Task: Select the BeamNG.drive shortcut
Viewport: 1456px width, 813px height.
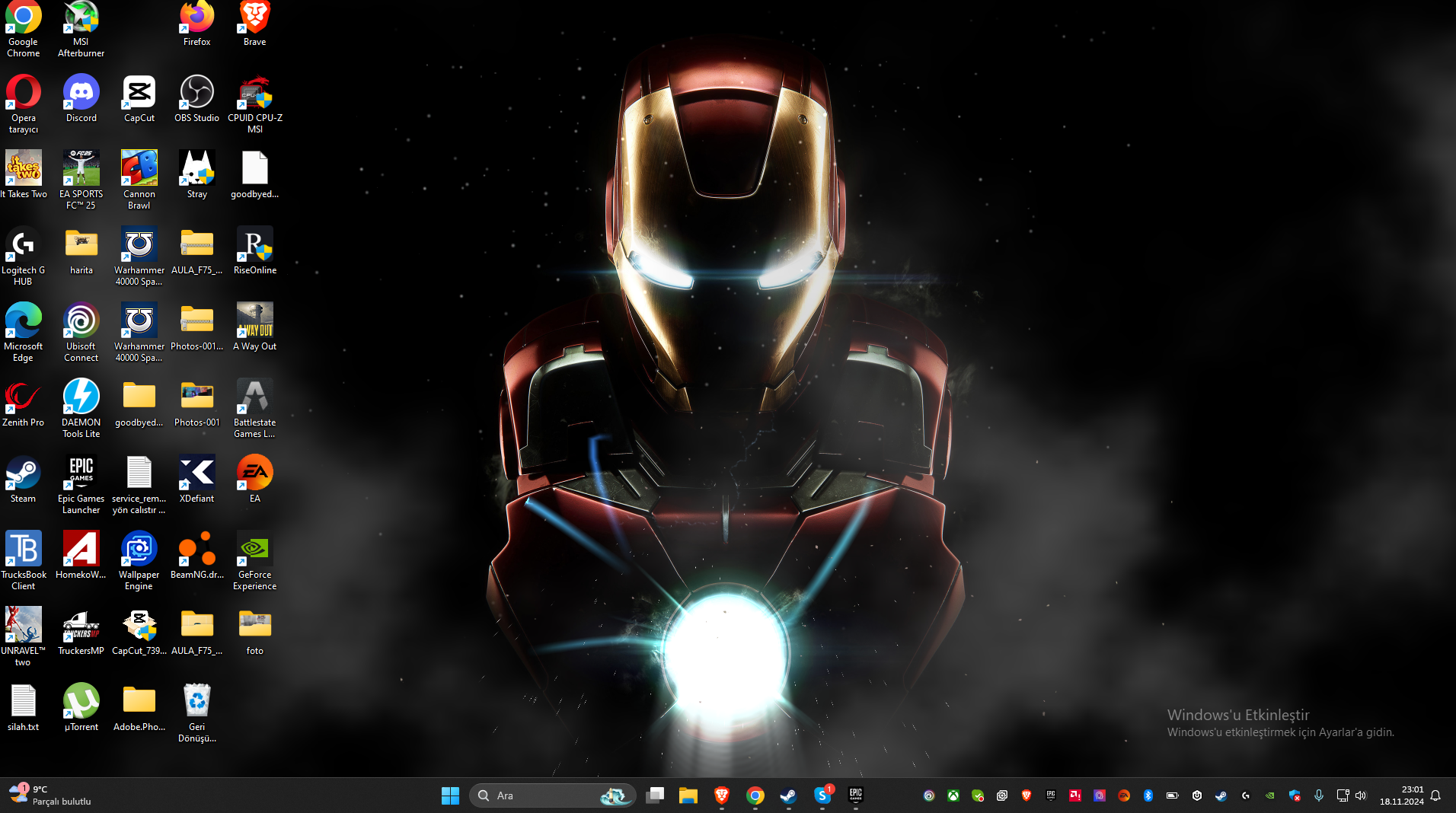Action: tap(197, 556)
